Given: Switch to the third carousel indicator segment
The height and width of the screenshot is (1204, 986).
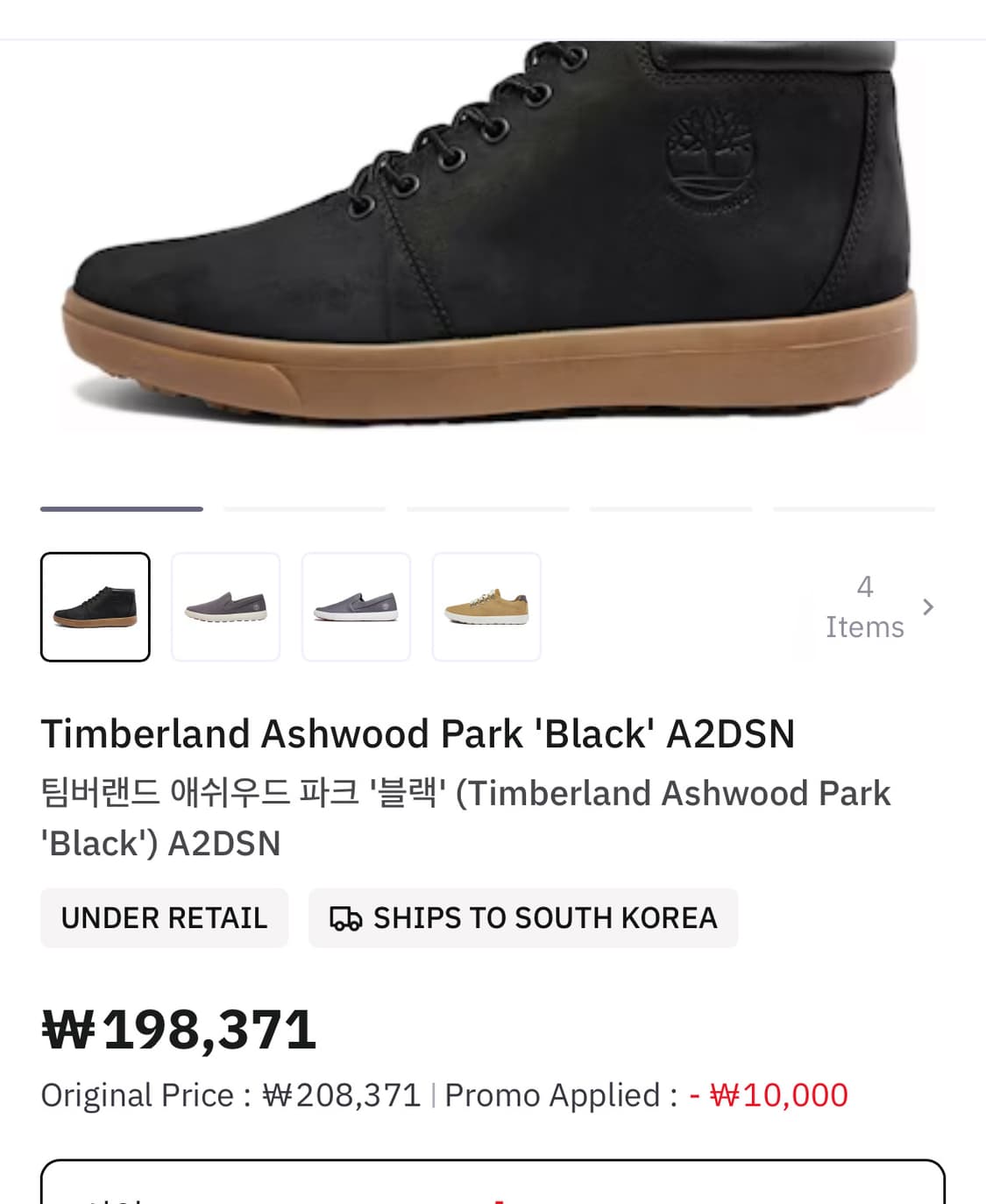Looking at the screenshot, I should point(488,508).
